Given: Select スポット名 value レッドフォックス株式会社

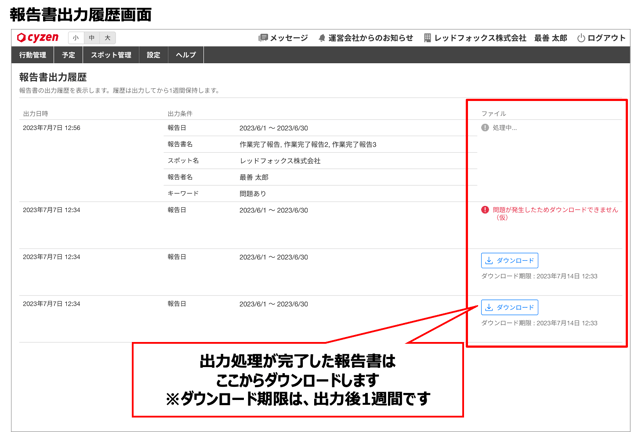Looking at the screenshot, I should coord(280,161).
